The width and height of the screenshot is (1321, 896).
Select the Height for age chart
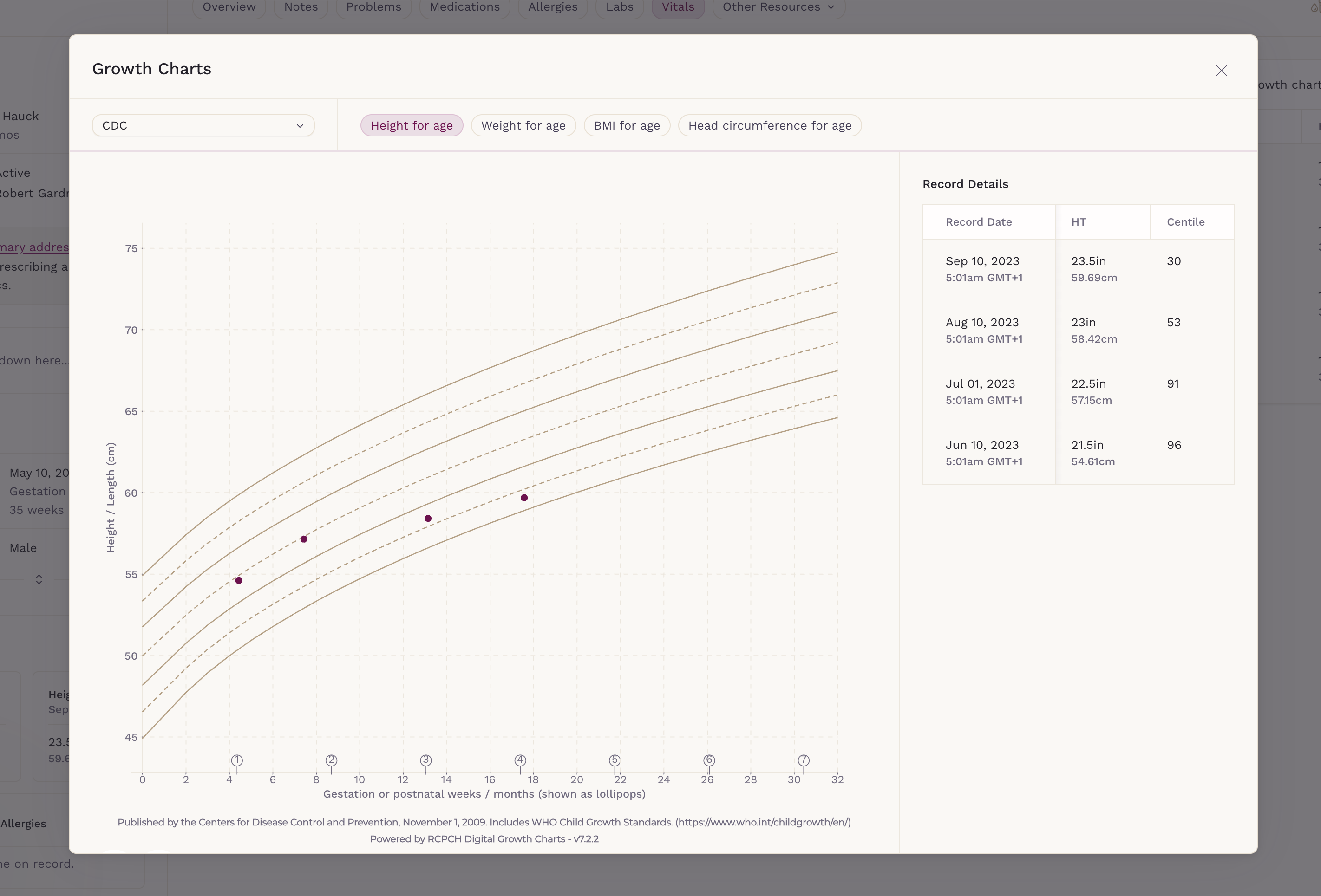(412, 125)
